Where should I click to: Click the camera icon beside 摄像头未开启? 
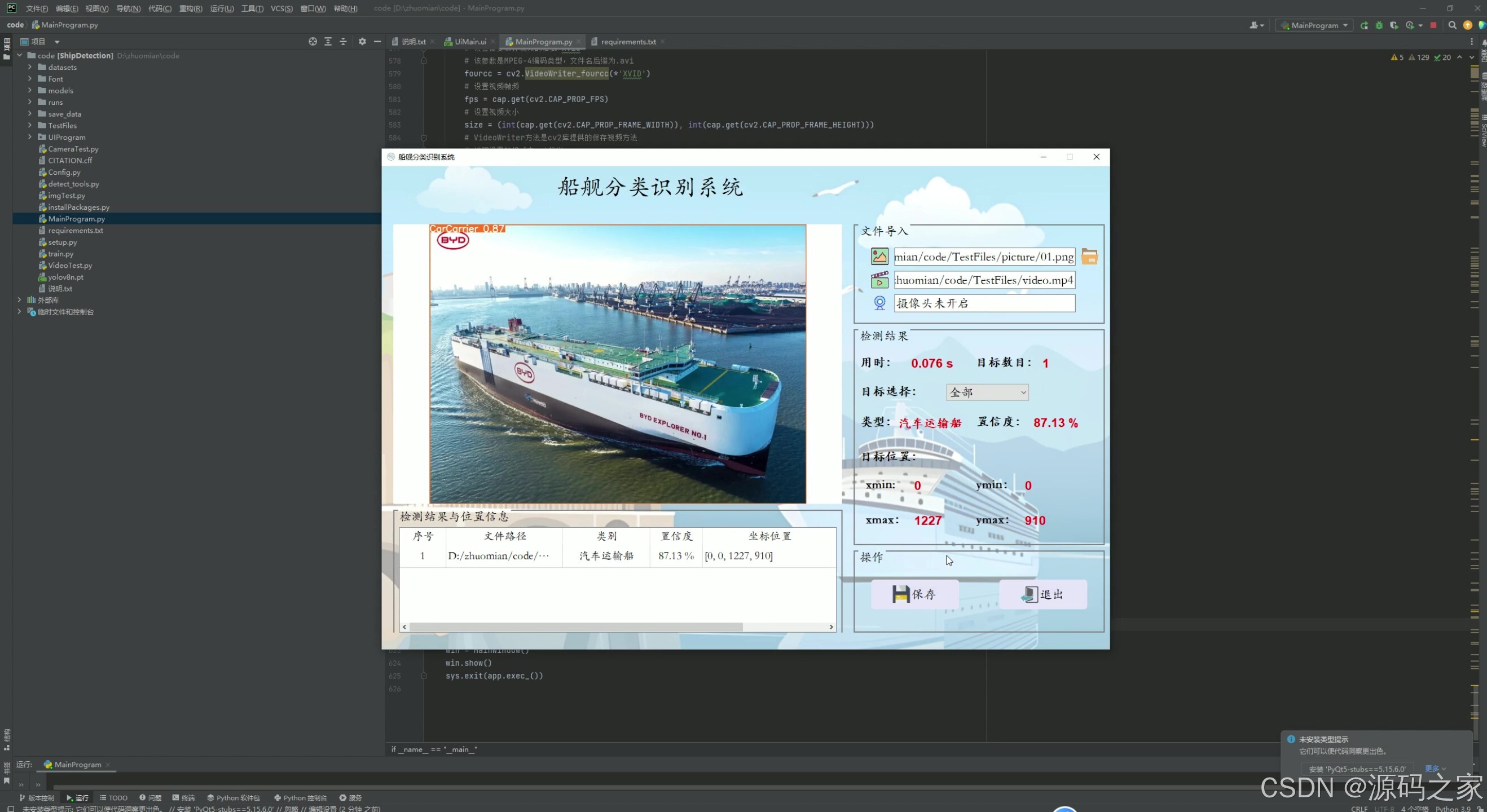(x=879, y=303)
